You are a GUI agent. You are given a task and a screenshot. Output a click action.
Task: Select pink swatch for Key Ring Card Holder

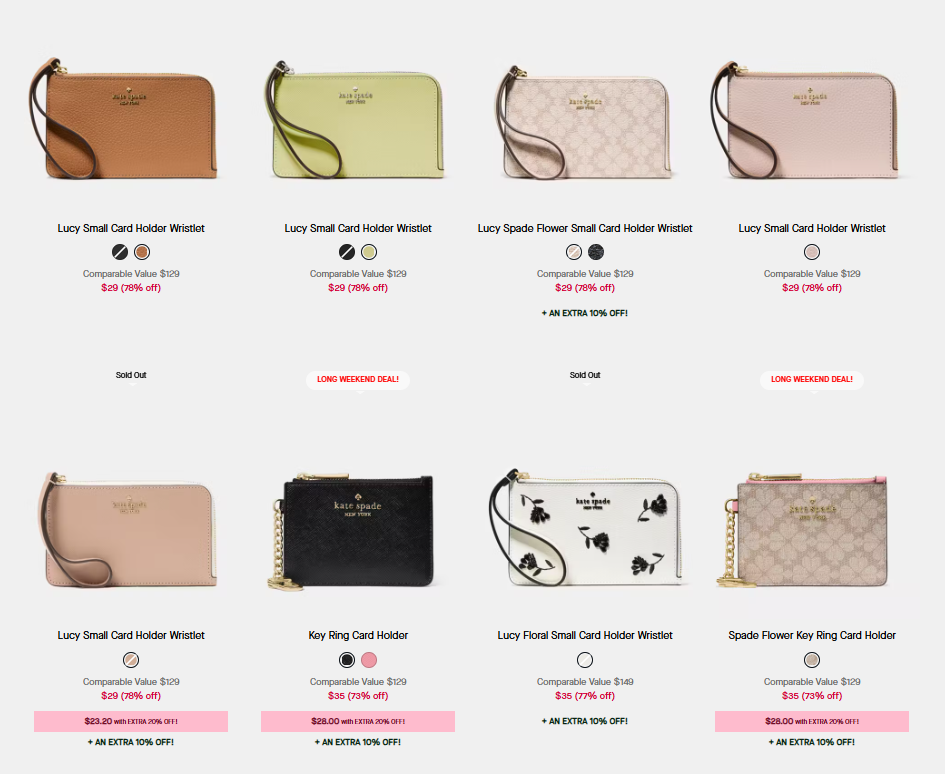coord(369,660)
